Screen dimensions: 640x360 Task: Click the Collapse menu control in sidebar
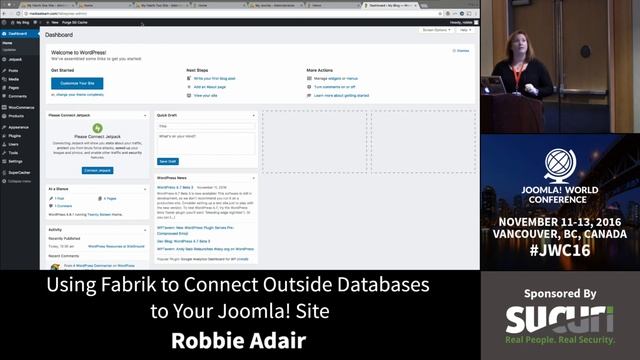pos(17,181)
